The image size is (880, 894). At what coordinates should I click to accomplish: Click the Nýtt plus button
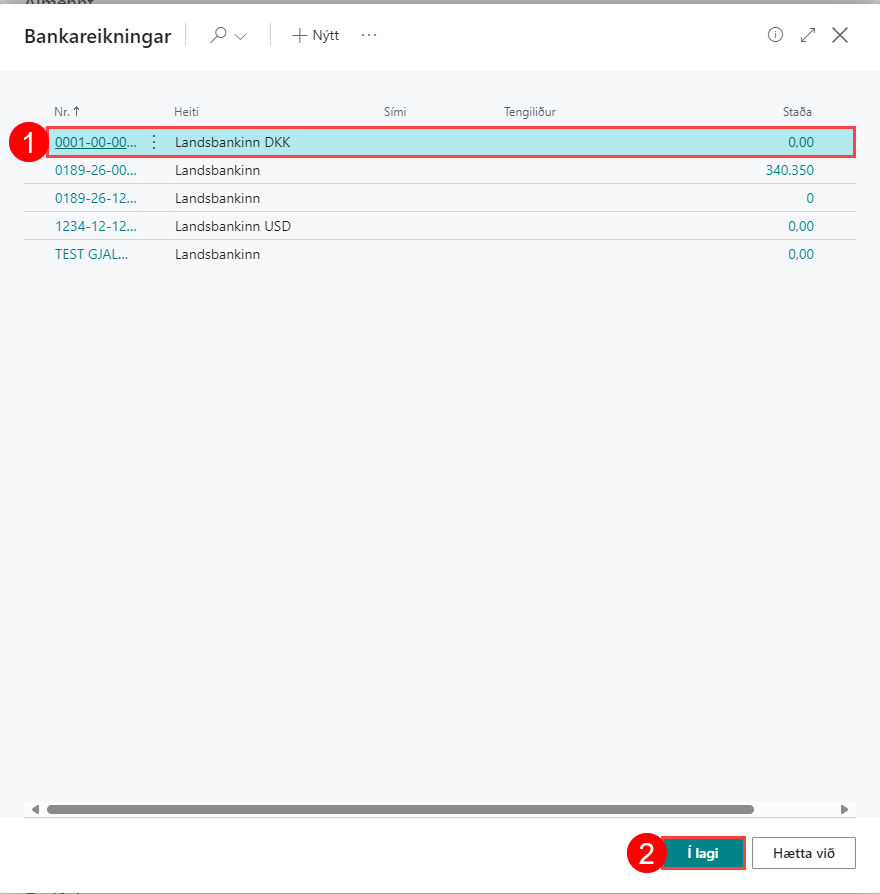pos(315,35)
